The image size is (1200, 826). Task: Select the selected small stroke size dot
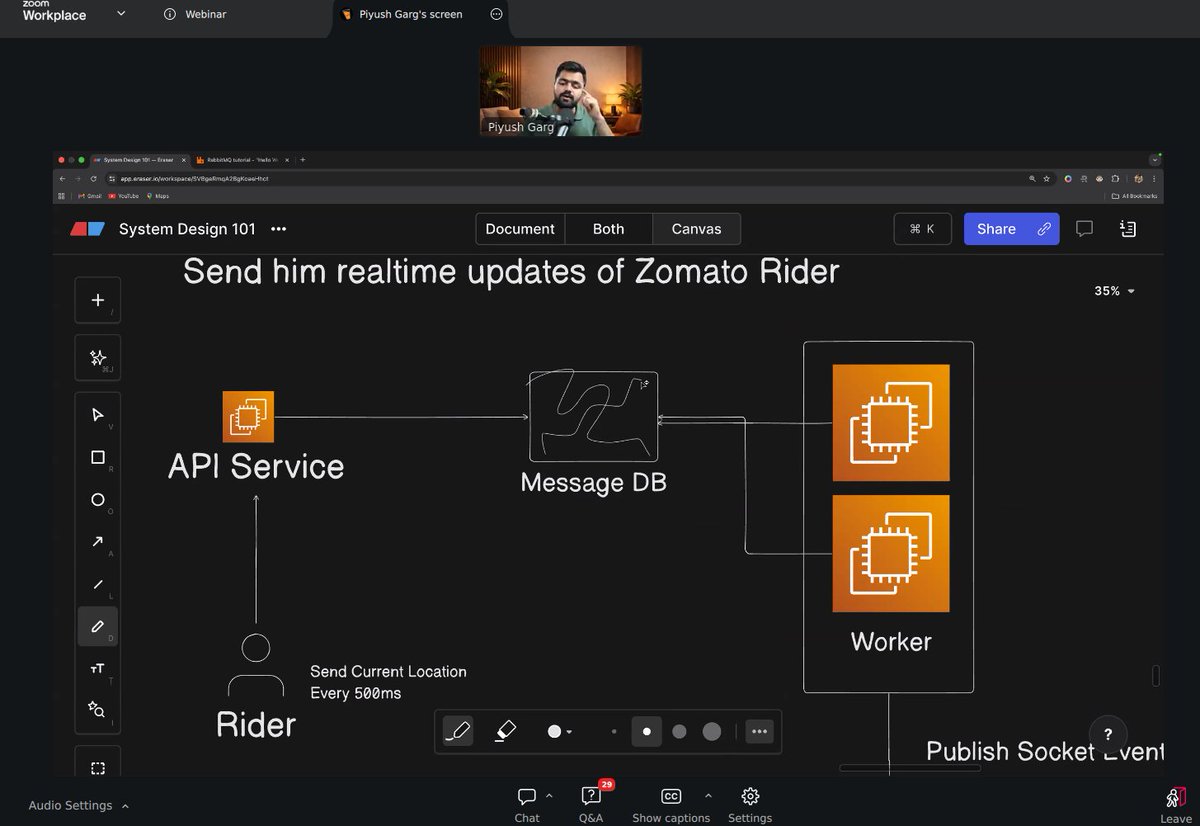[x=647, y=732]
